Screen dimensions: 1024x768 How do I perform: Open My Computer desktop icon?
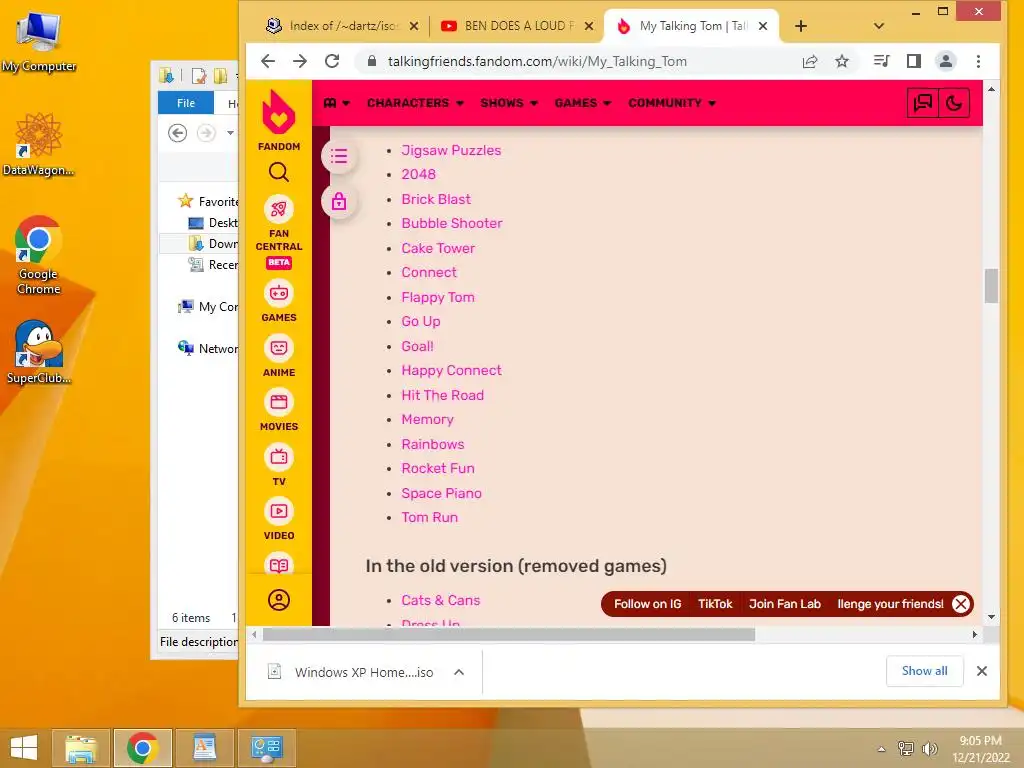pyautogui.click(x=39, y=43)
